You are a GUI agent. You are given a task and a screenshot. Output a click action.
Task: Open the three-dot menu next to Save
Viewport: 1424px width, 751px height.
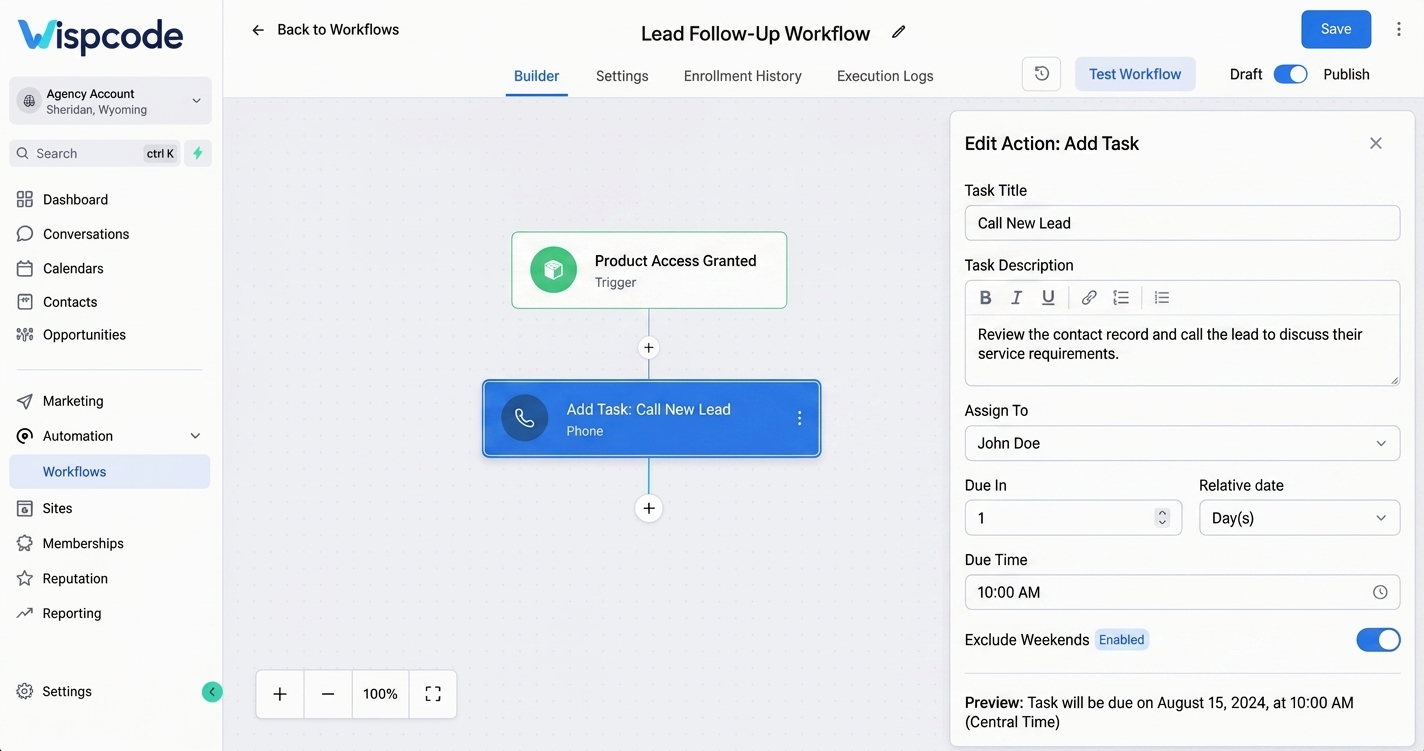(1398, 30)
